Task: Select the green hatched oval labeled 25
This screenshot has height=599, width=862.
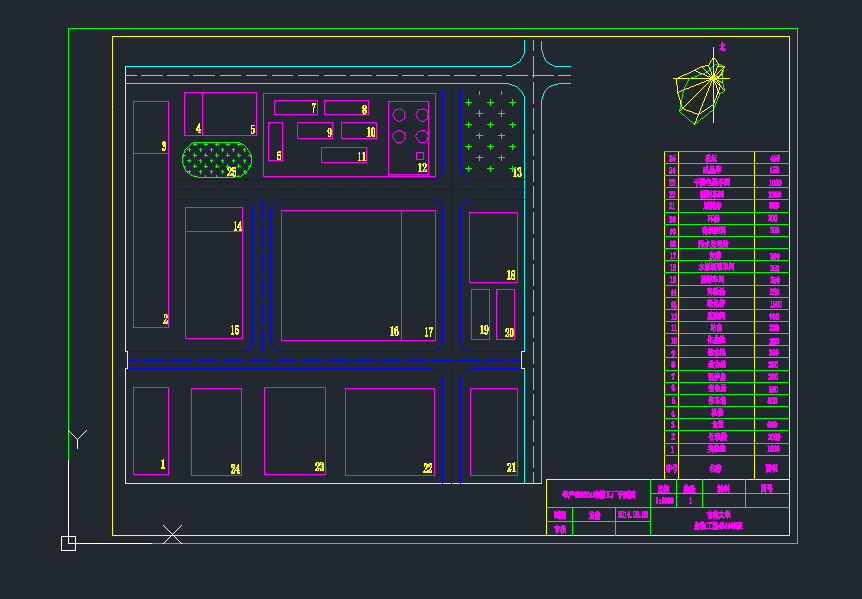Action: click(x=218, y=160)
